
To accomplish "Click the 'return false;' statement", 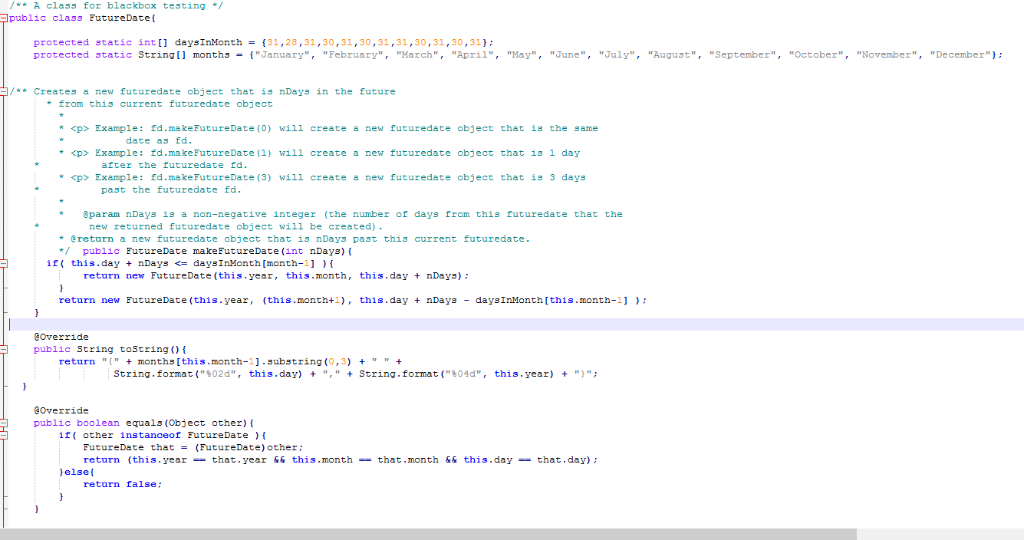I will click(x=123, y=484).
